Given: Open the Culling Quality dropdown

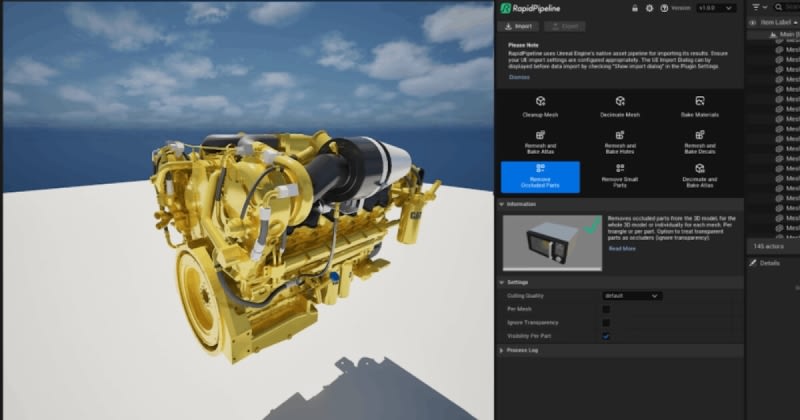Looking at the screenshot, I should pos(631,296).
